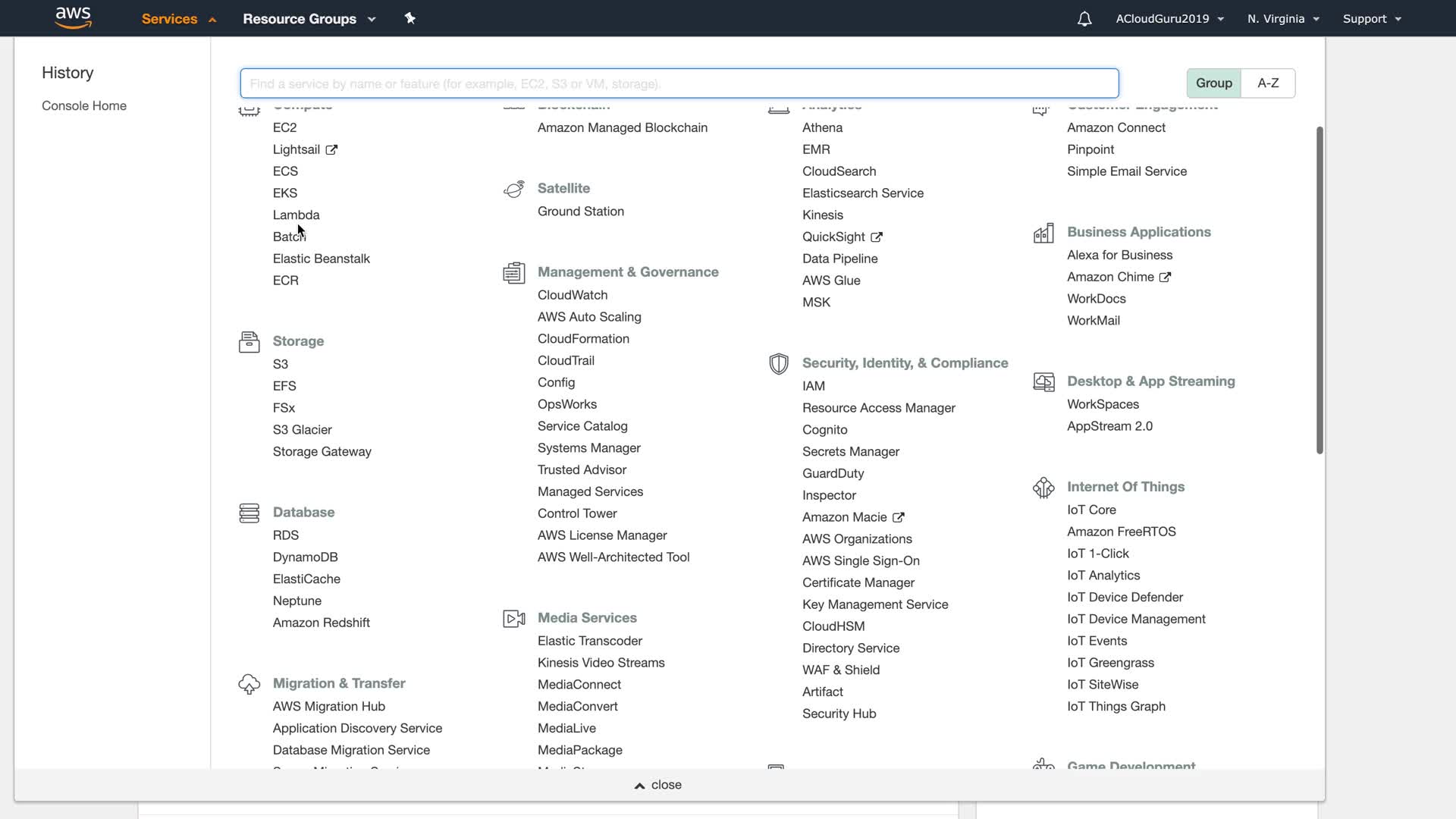This screenshot has height=819, width=1456.
Task: Open the Support menu
Action: pos(1371,19)
